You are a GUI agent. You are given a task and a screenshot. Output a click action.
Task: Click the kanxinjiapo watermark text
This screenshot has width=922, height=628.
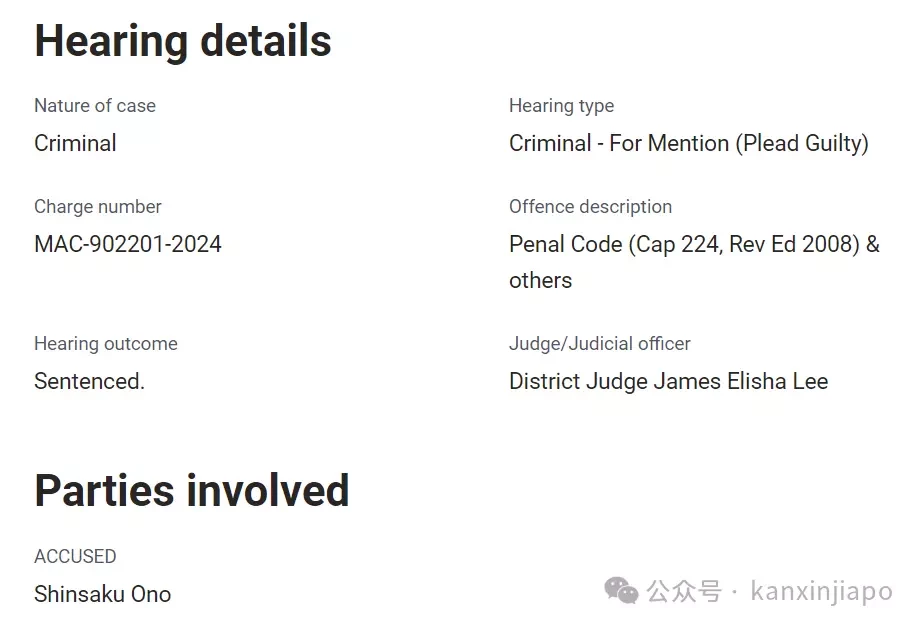(x=821, y=591)
